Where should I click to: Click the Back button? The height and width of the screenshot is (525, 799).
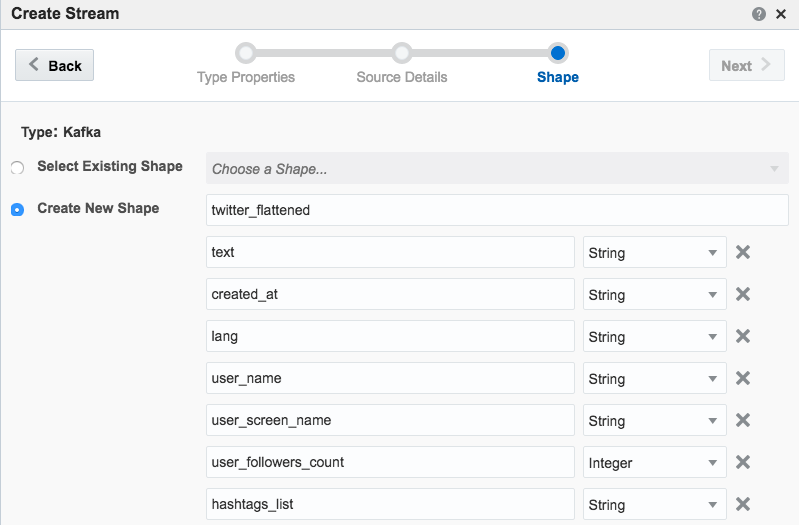[x=55, y=65]
